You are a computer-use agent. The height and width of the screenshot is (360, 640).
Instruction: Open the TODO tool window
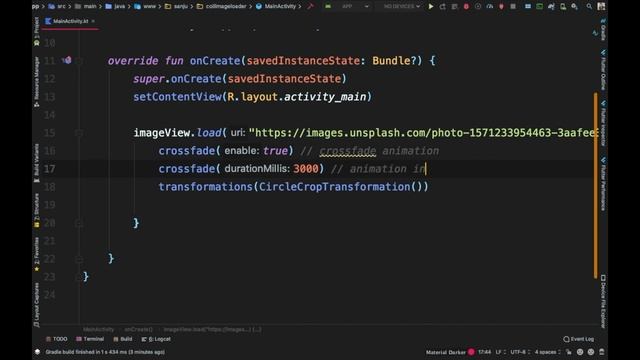[57, 339]
